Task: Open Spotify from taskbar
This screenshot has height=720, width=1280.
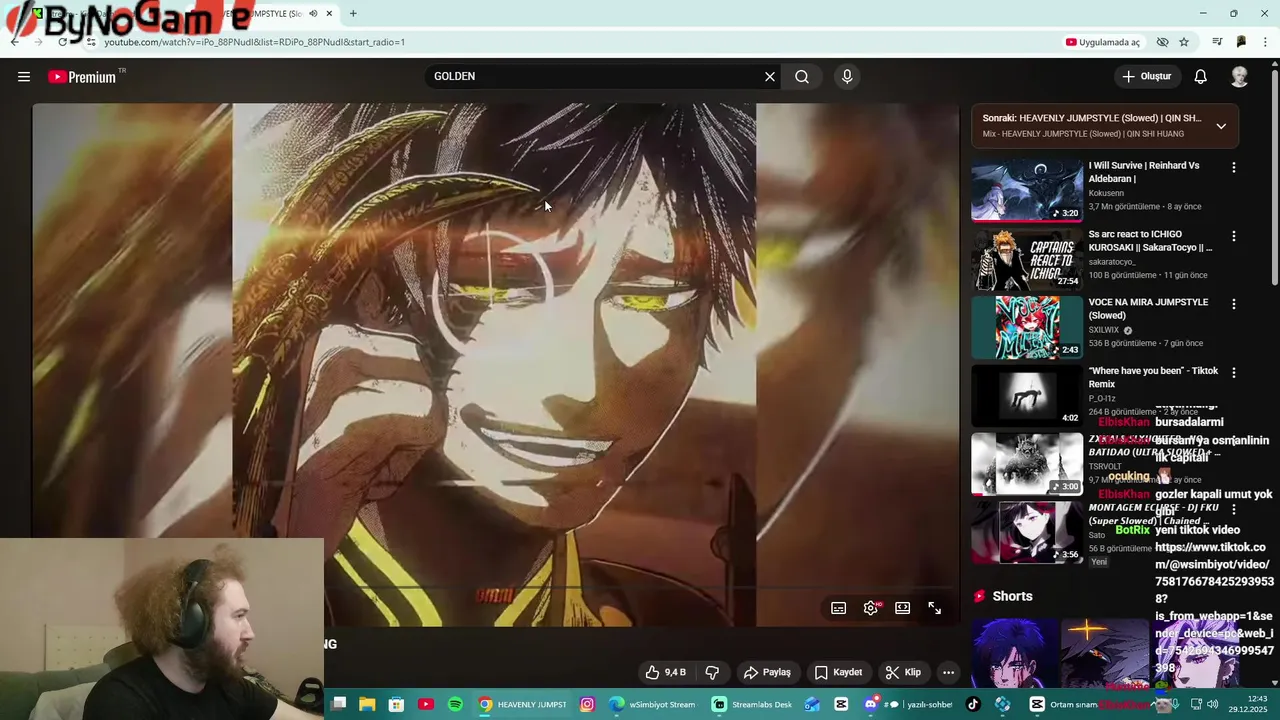Action: pos(456,704)
